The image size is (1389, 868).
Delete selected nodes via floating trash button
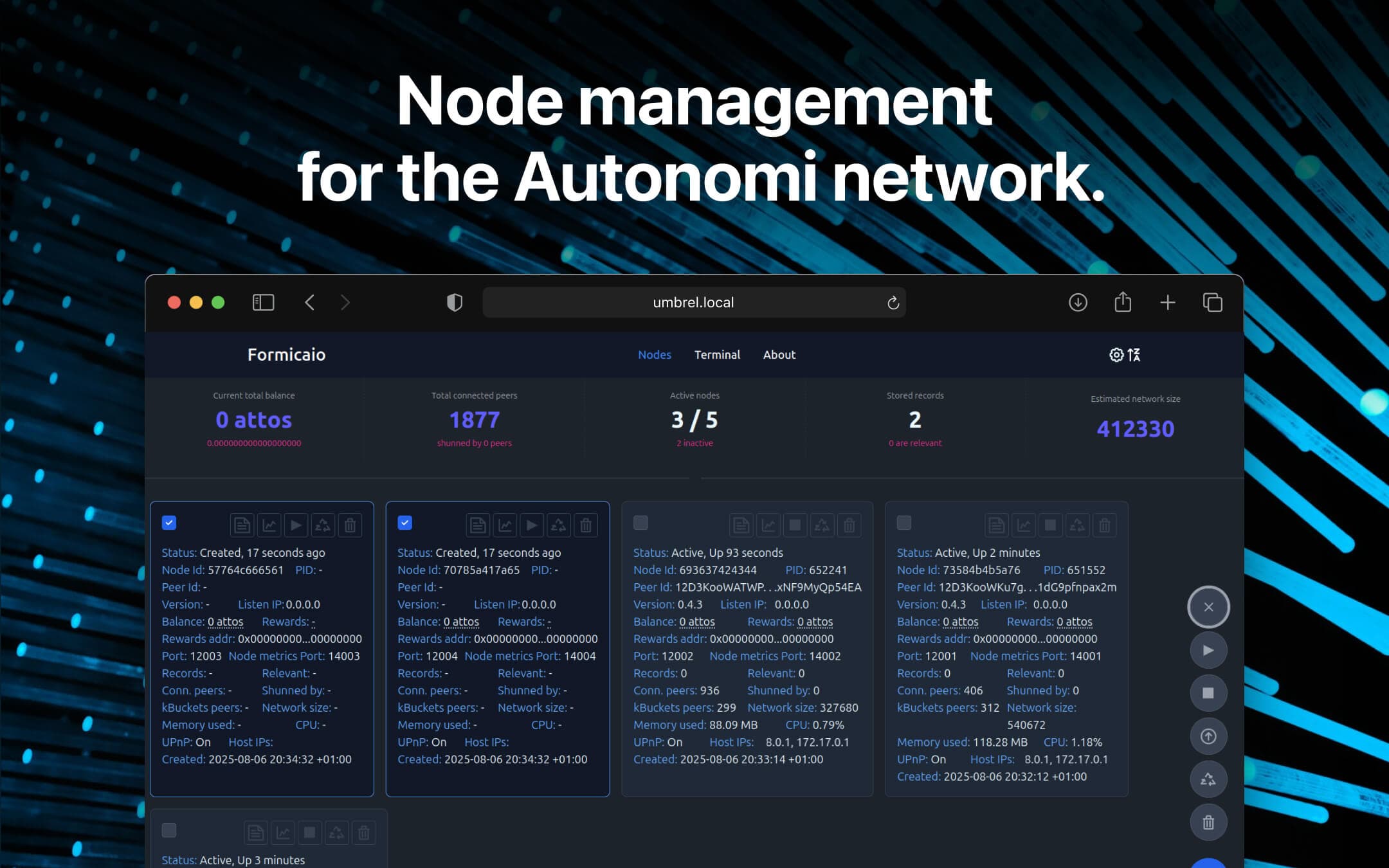pyautogui.click(x=1208, y=822)
